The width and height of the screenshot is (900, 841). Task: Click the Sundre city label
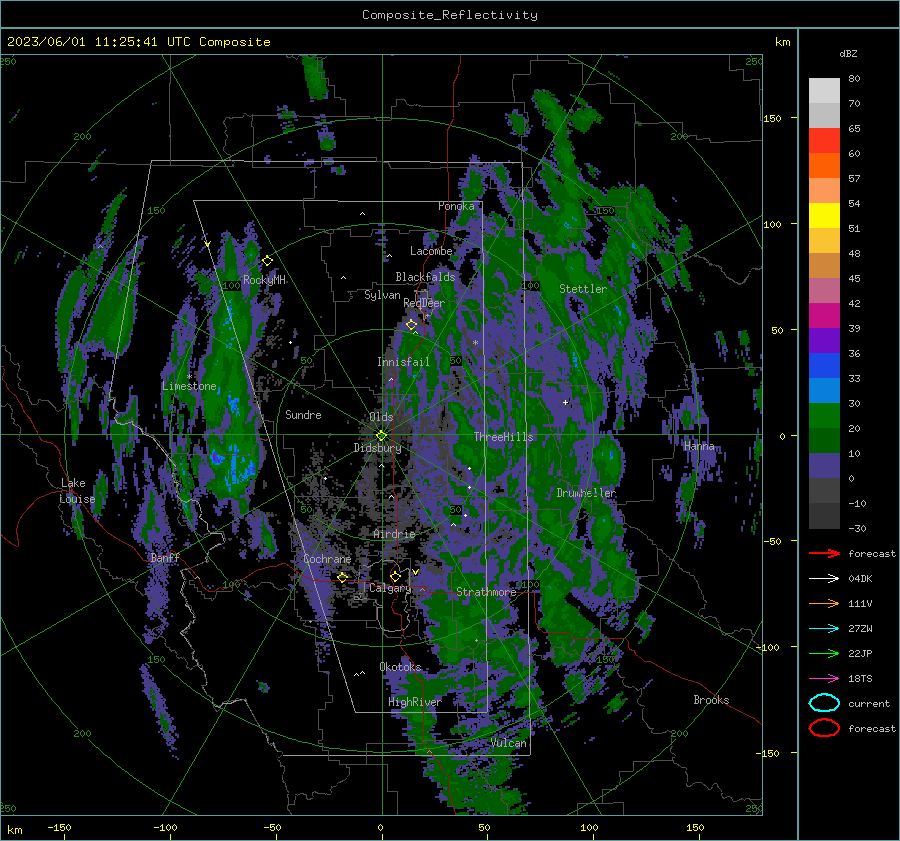[x=303, y=414]
